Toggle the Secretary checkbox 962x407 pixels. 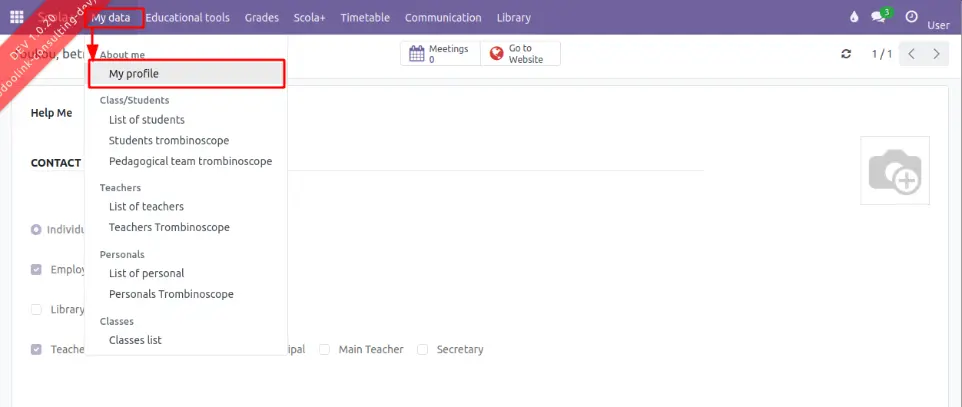[423, 350]
